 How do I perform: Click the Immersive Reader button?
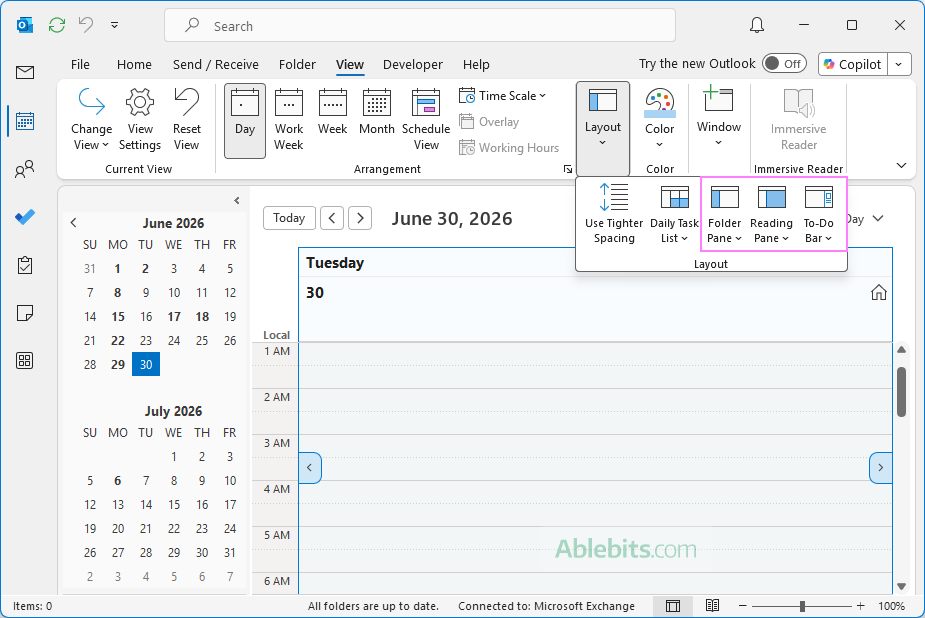[x=798, y=120]
